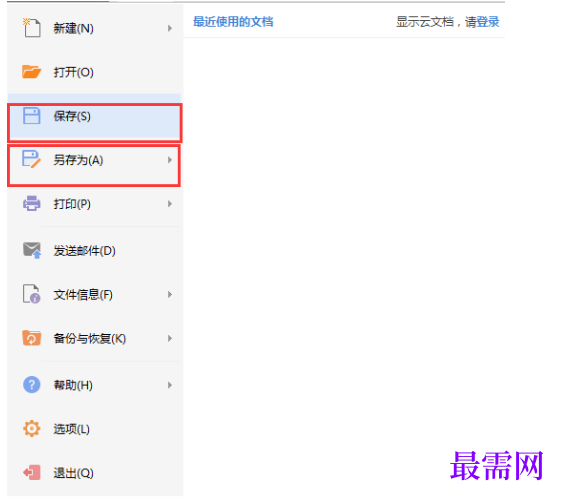562x497 pixels.
Task: Click the orange open-folder icon
Action: [x=32, y=72]
